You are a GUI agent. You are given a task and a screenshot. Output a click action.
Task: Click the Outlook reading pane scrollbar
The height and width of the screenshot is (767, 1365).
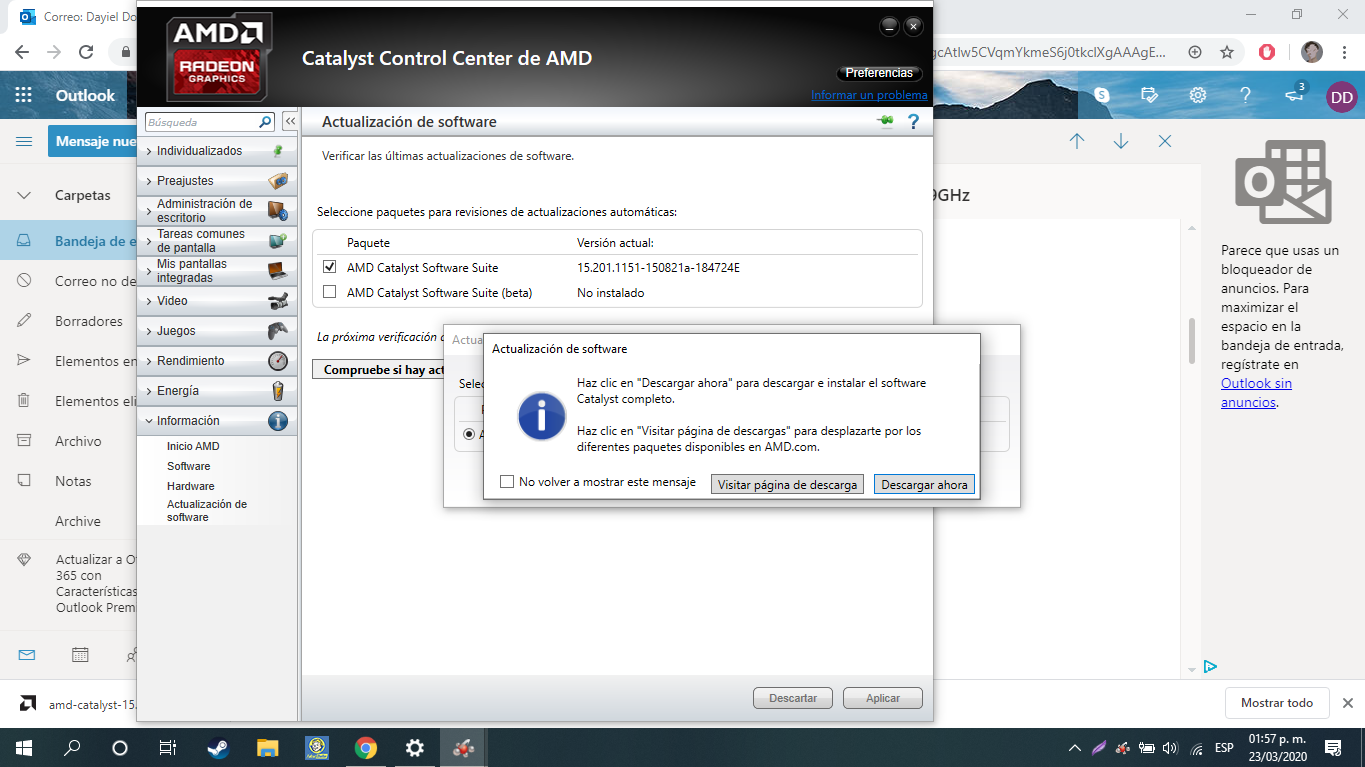1191,342
